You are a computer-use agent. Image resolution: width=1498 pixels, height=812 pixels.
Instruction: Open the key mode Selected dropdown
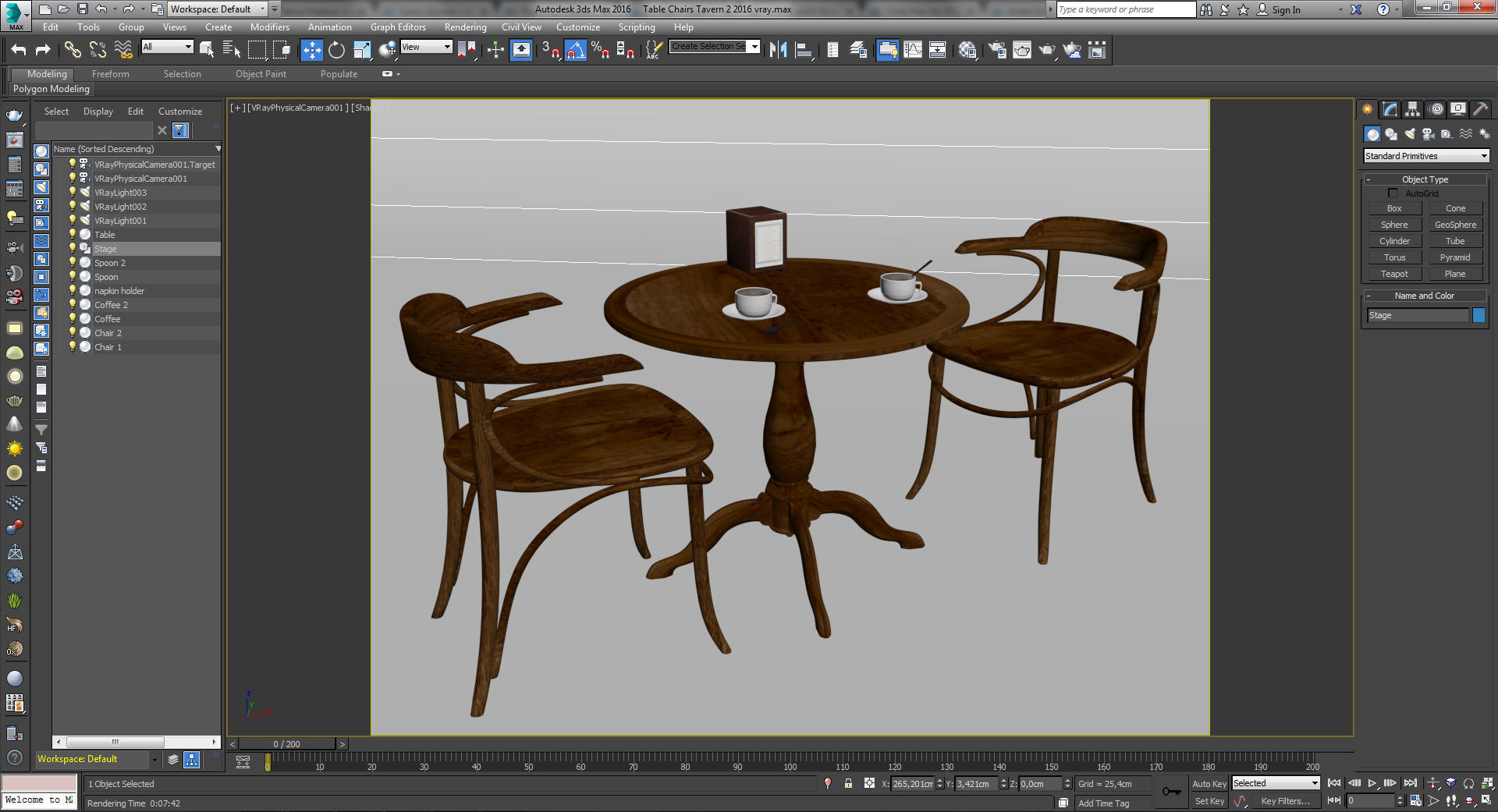(x=1276, y=783)
